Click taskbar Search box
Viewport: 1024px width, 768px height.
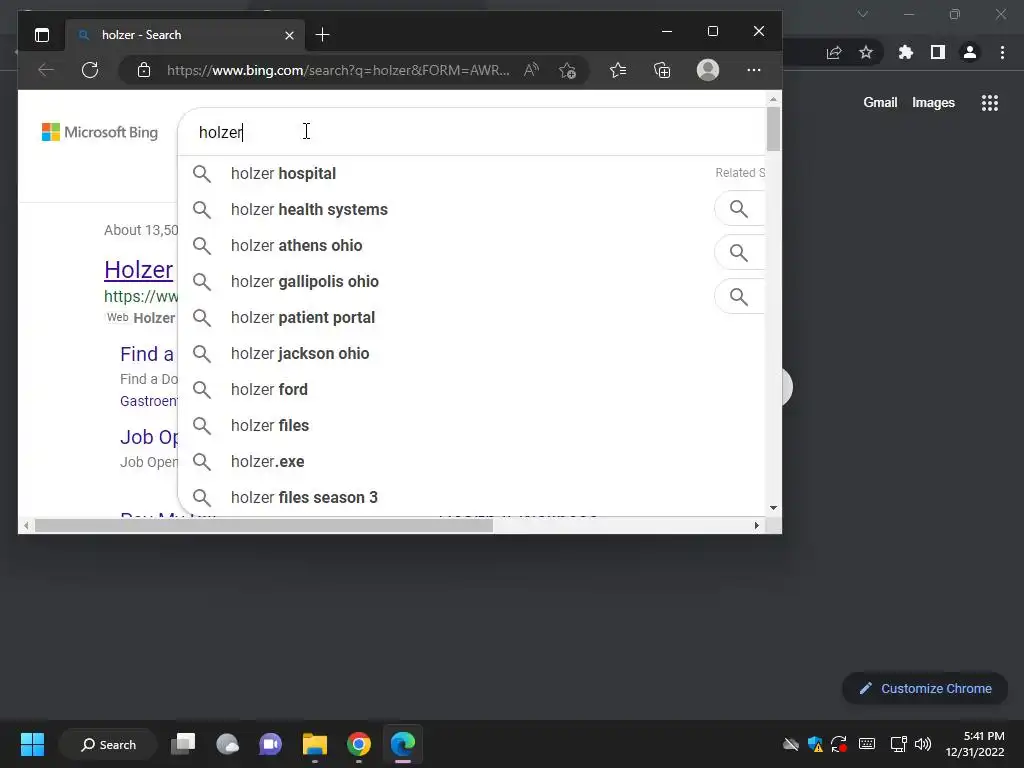click(x=108, y=744)
